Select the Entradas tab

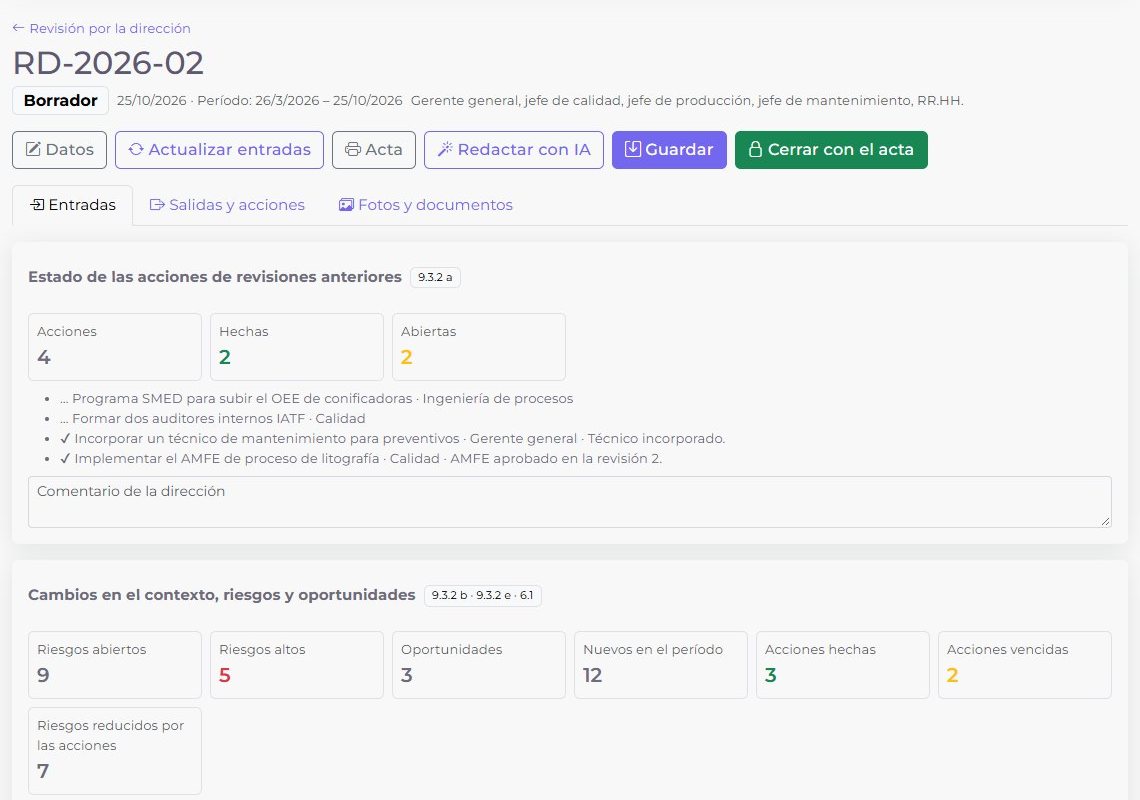73,205
